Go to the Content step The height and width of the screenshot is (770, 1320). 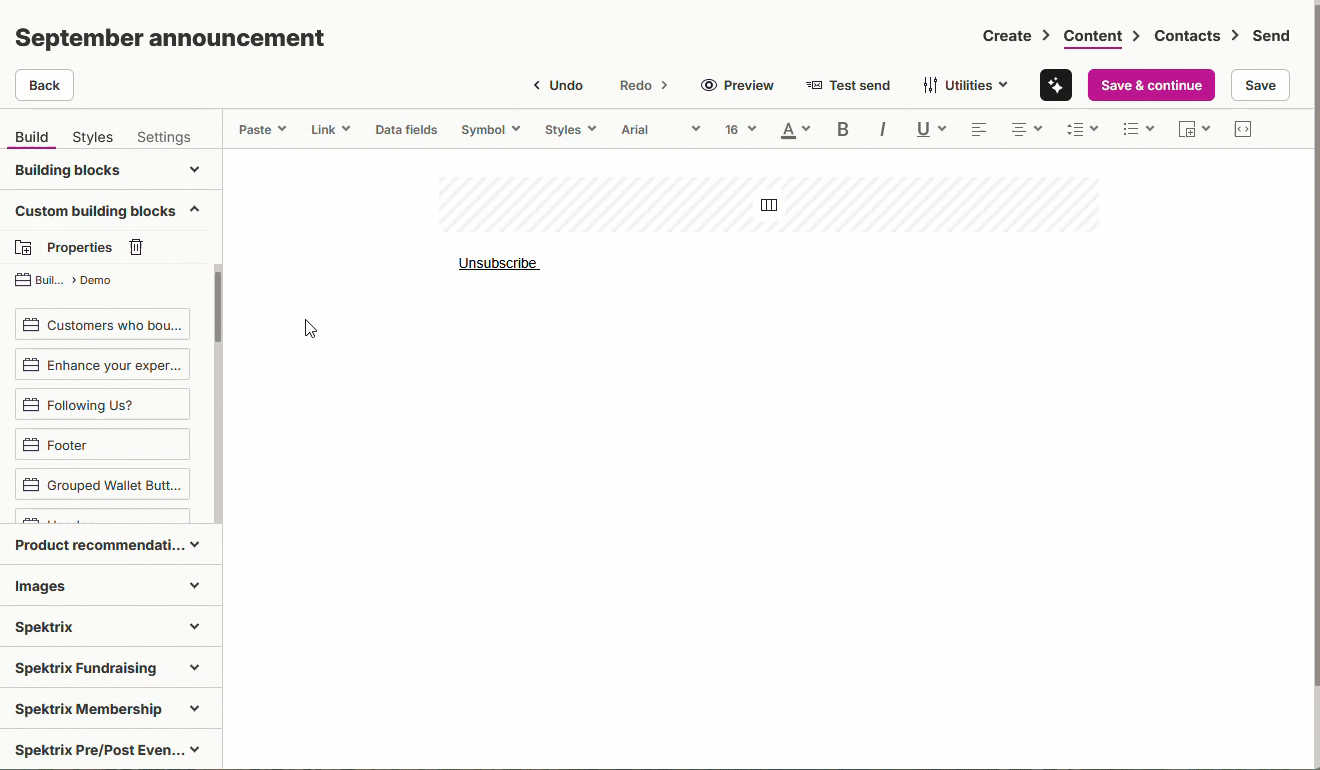click(x=1092, y=36)
